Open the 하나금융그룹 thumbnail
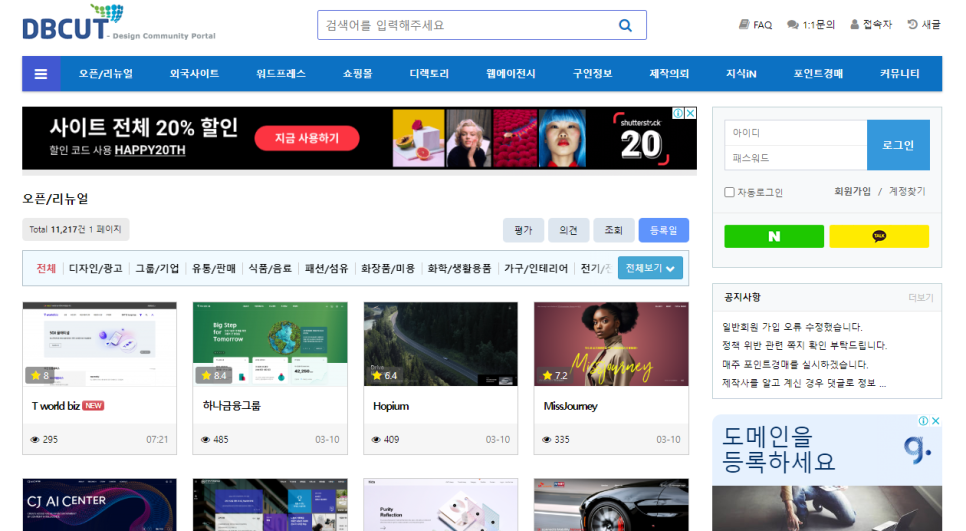Viewport: 966px width, 531px height. click(x=270, y=344)
